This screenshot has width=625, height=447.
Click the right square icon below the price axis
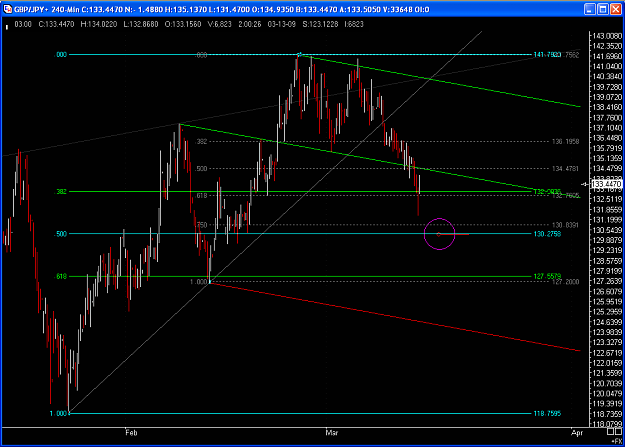(x=619, y=431)
